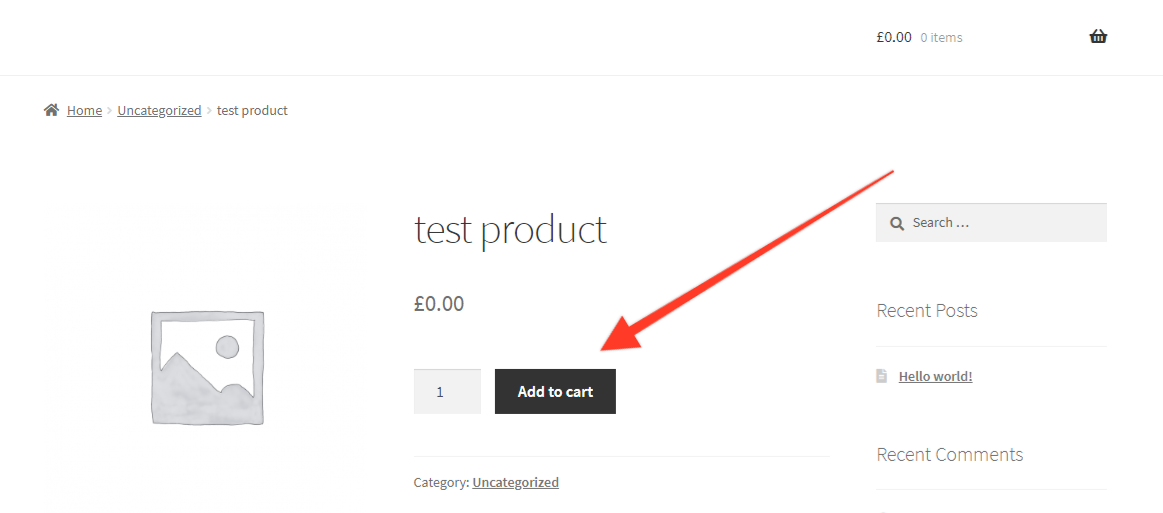Click the product price £0.00
This screenshot has height=513, width=1163.
[439, 303]
